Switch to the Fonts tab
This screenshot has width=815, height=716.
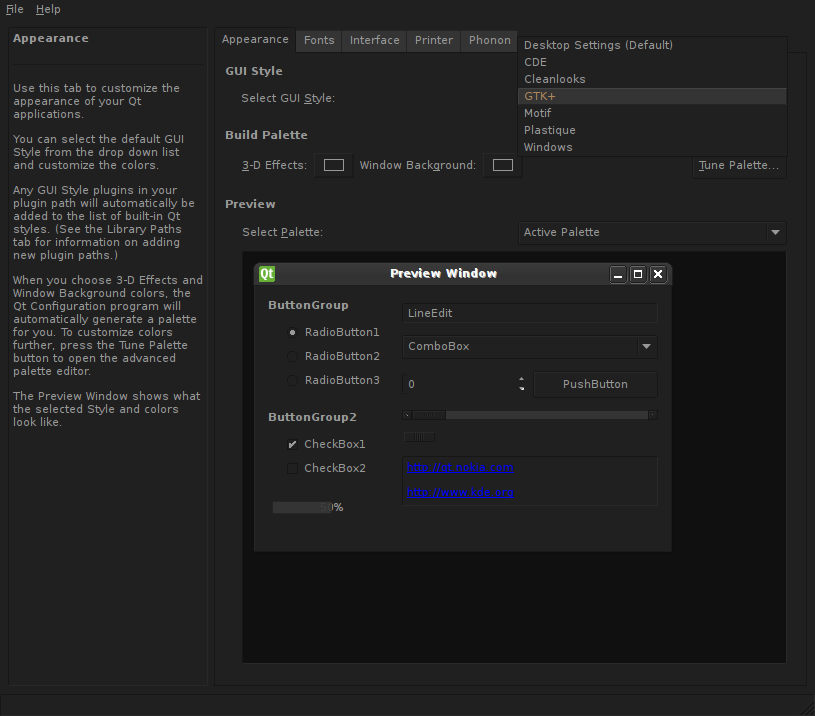(319, 41)
